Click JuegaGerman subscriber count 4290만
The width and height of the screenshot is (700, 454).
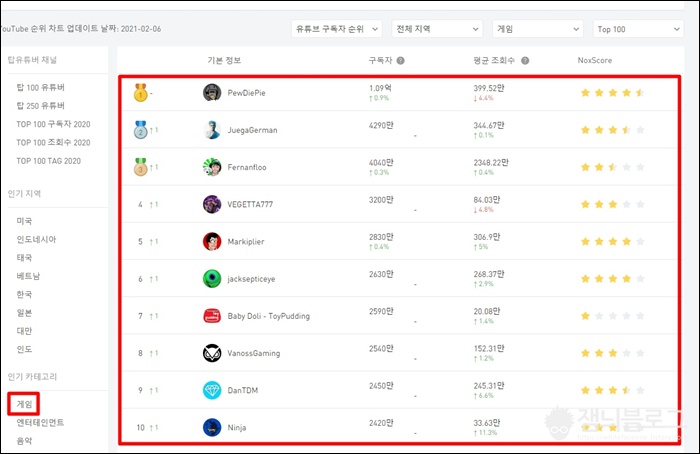point(381,125)
